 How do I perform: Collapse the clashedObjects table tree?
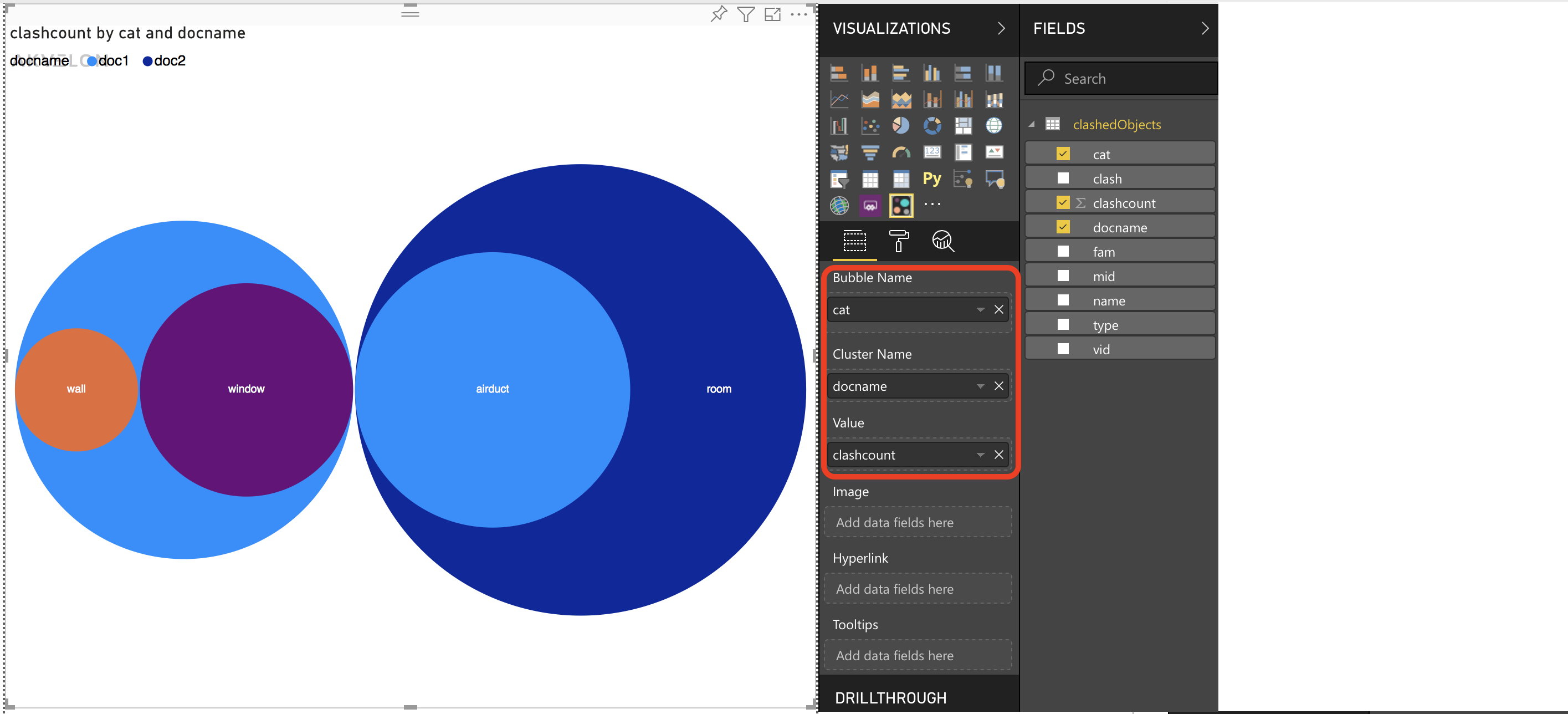(x=1031, y=124)
